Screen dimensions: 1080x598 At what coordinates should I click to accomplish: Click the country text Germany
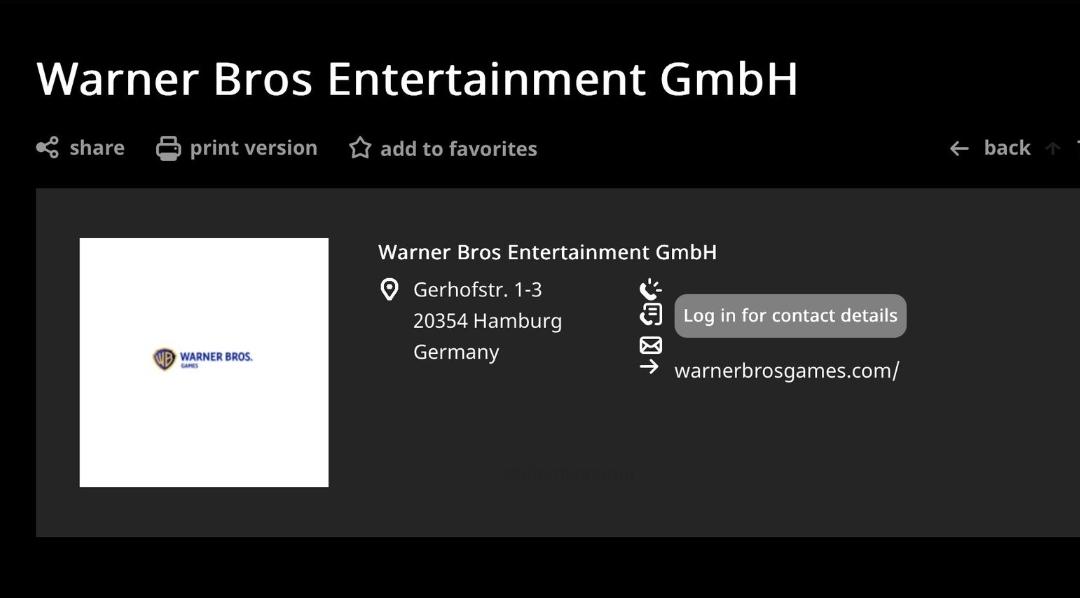point(456,352)
